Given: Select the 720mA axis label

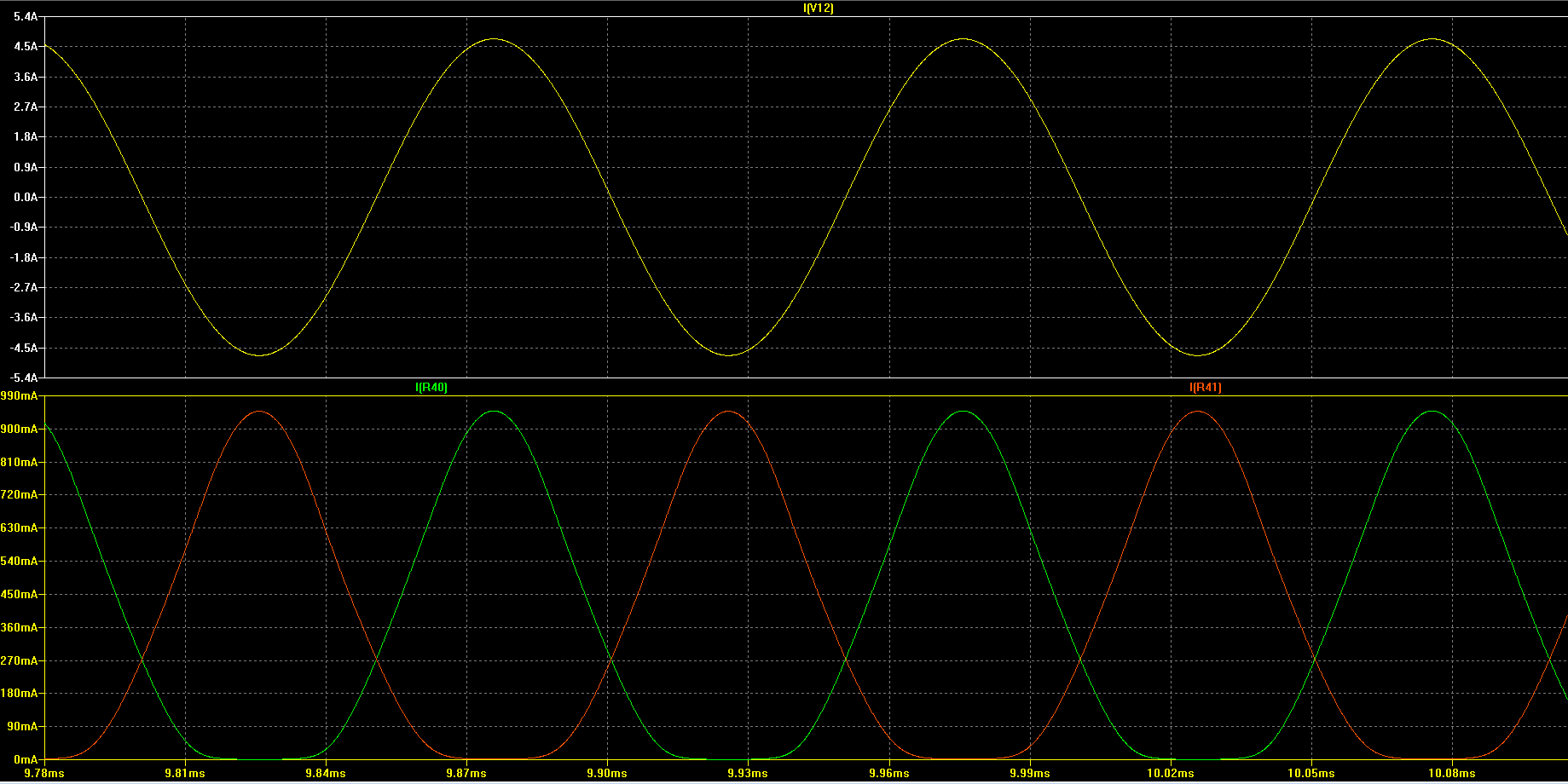Looking at the screenshot, I should pyautogui.click(x=20, y=495).
